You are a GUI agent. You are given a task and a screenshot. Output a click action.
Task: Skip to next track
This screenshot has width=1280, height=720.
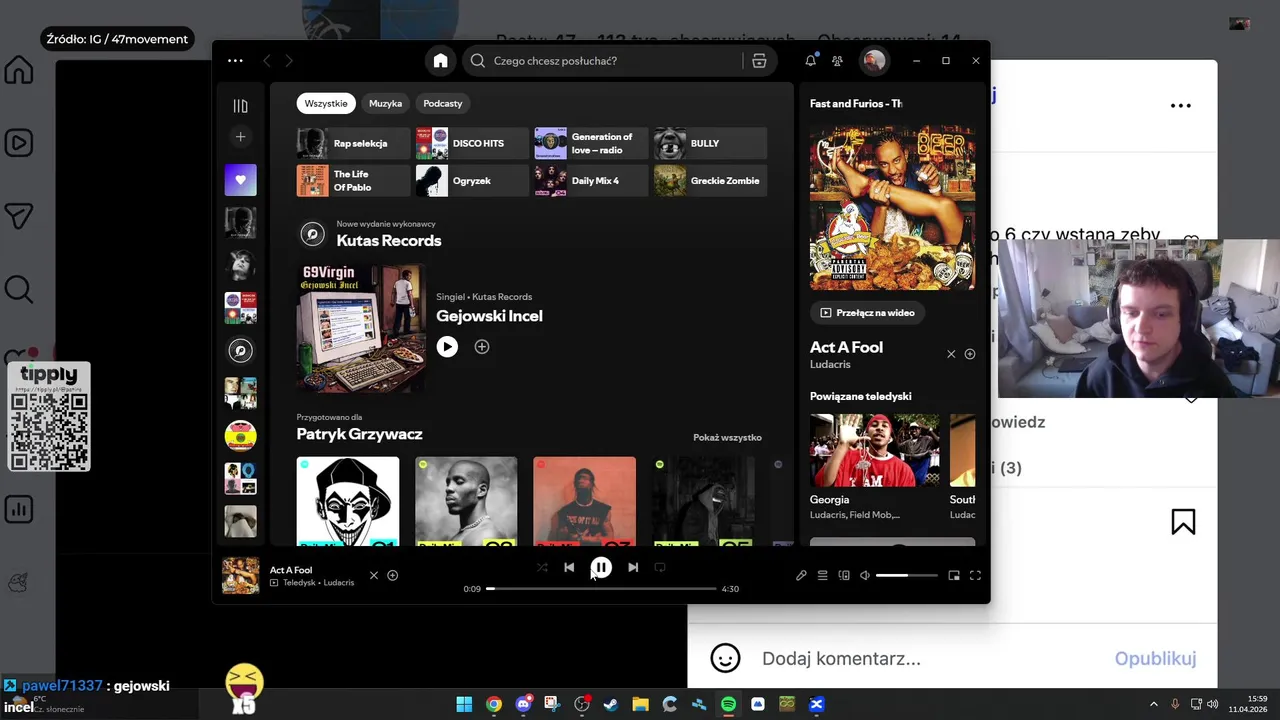tap(633, 567)
